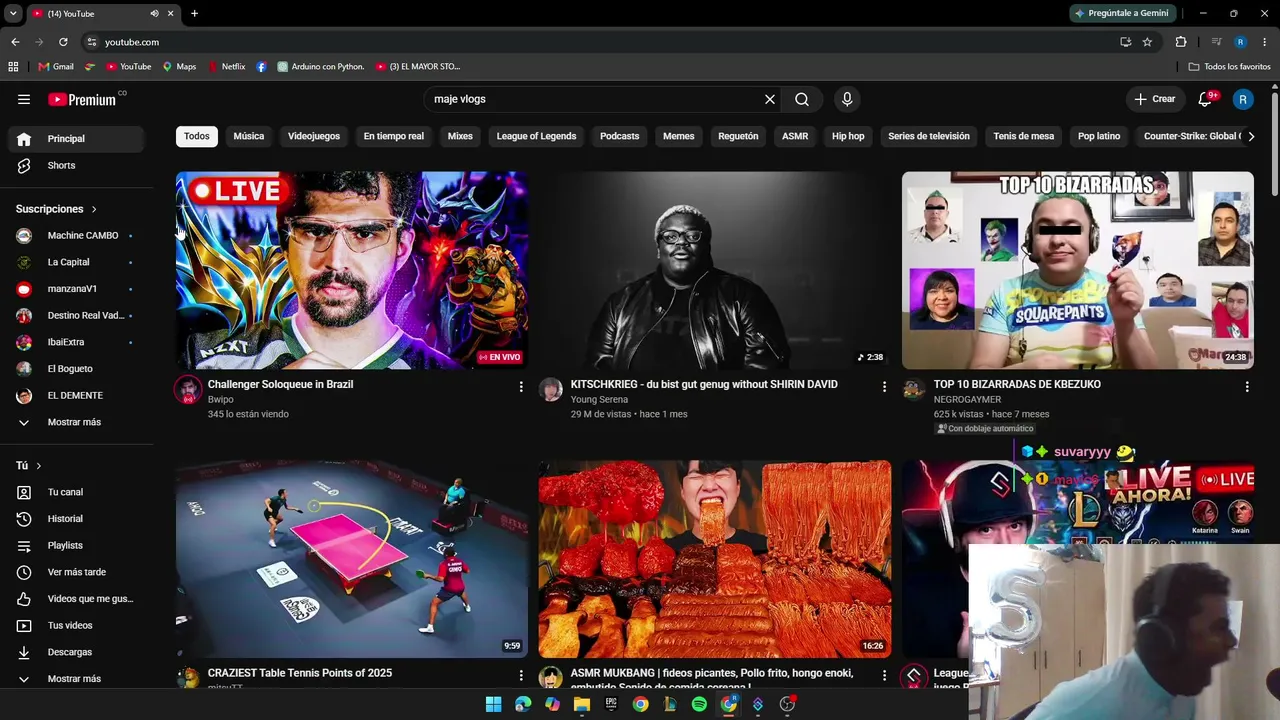The height and width of the screenshot is (720, 1280).
Task: Open Young Serena channel avatar
Action: [x=551, y=390]
